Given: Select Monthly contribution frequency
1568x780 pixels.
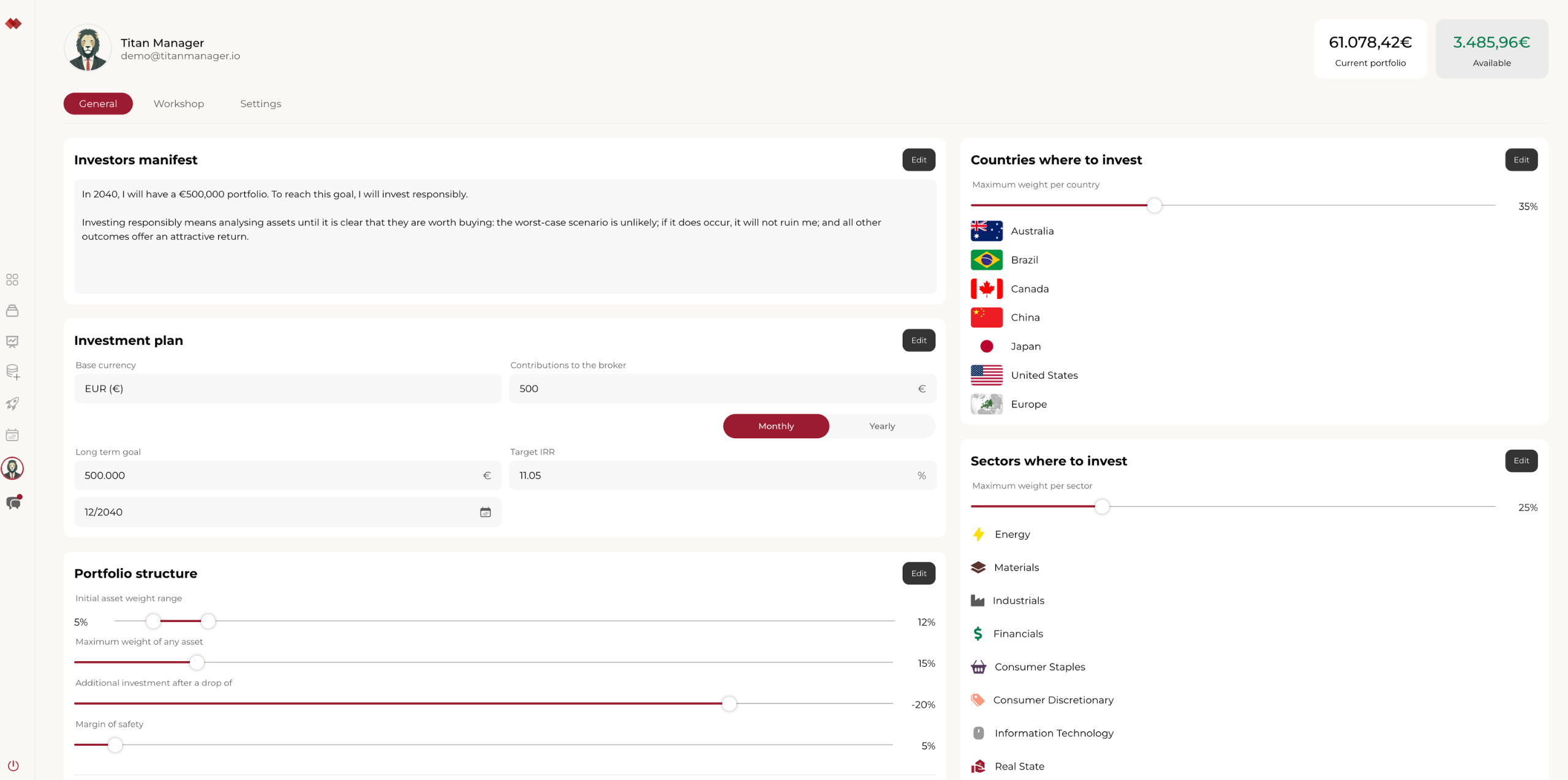Looking at the screenshot, I should (775, 426).
